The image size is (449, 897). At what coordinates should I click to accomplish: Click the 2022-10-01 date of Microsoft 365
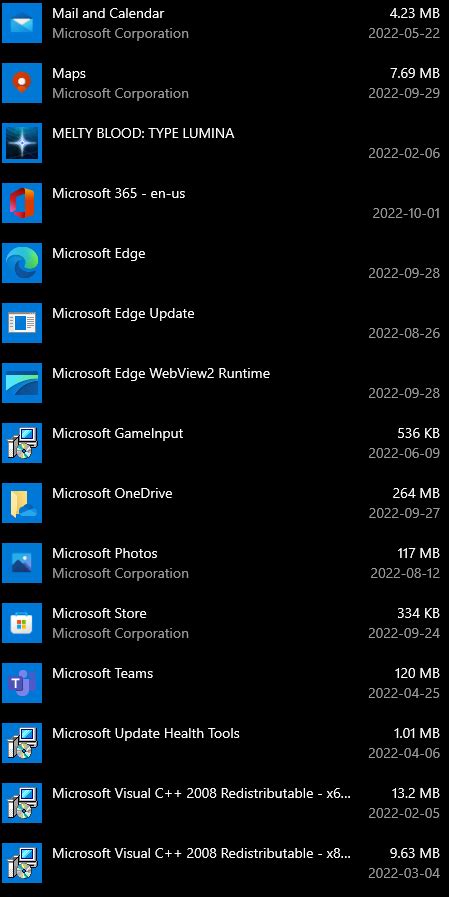click(x=406, y=213)
